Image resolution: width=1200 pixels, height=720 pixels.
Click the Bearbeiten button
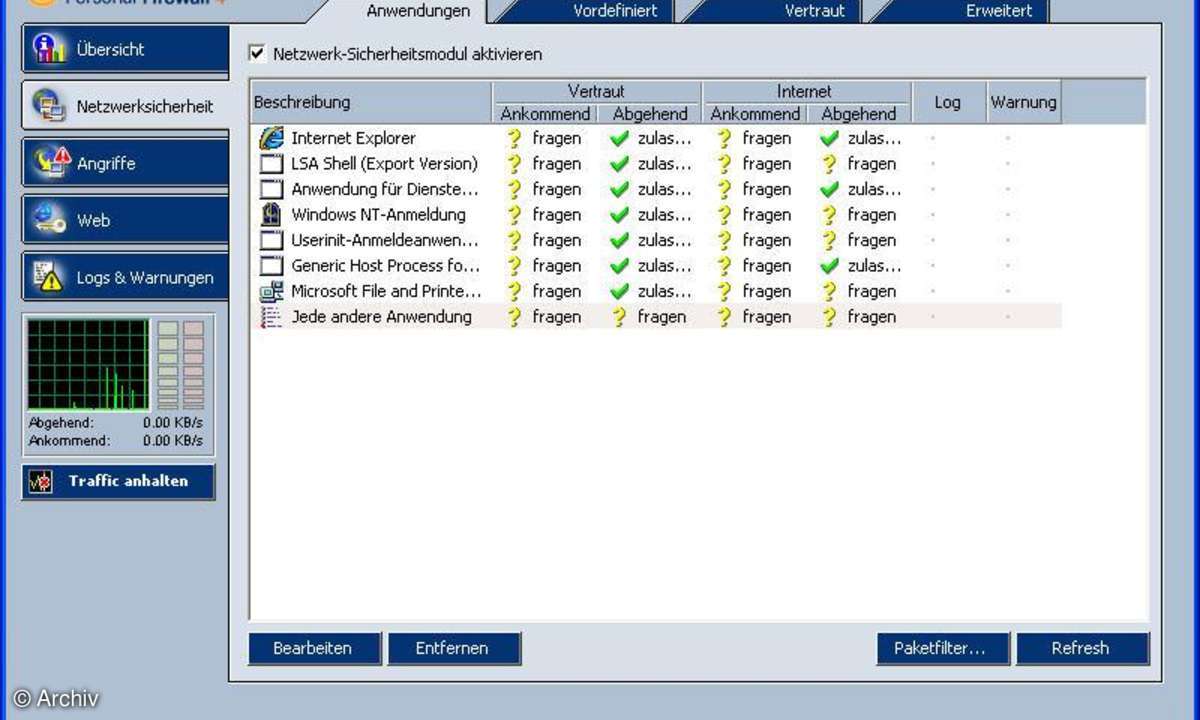pos(314,648)
